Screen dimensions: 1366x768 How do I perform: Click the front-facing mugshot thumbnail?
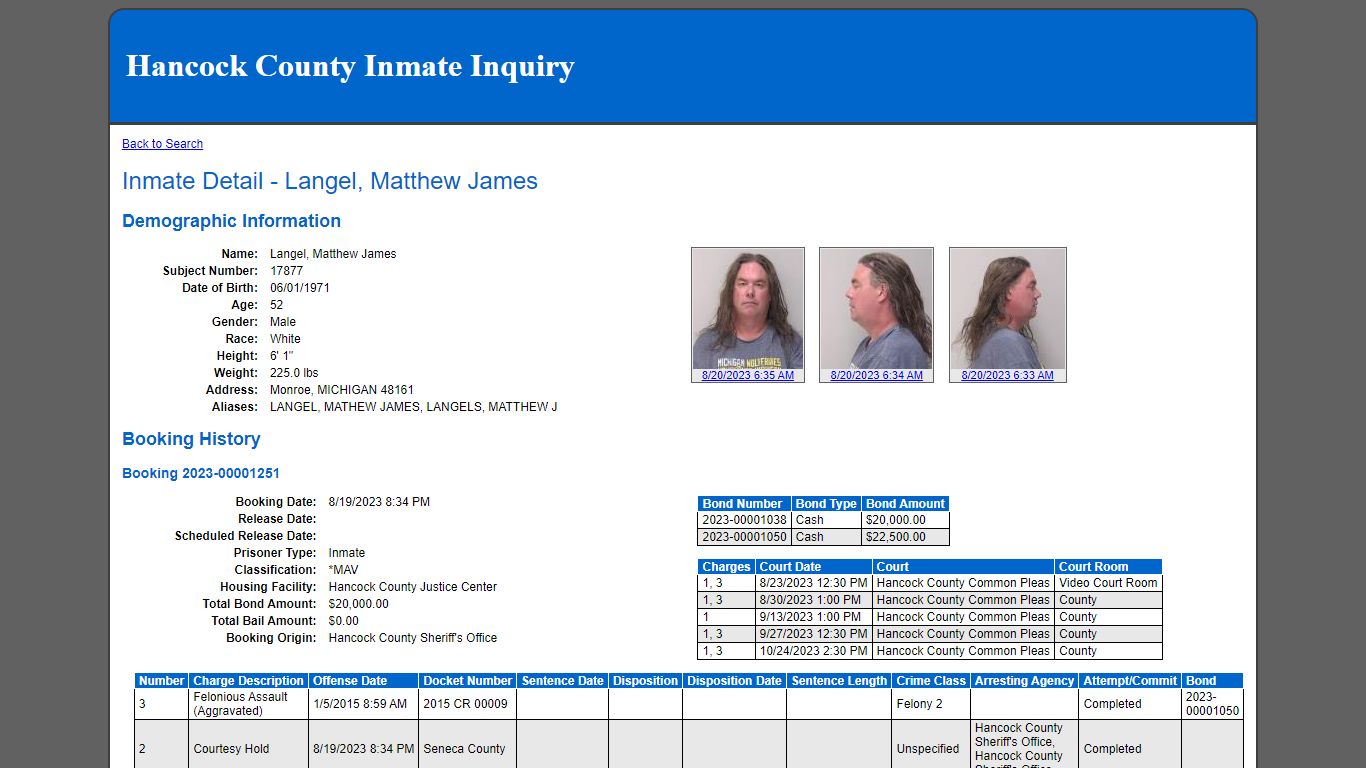[x=748, y=309]
